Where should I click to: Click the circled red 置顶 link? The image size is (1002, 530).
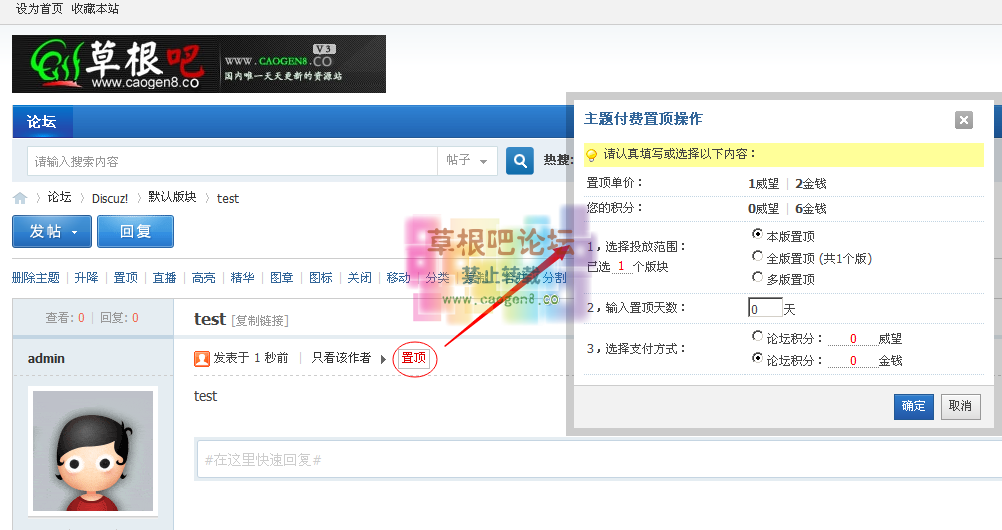[413, 358]
